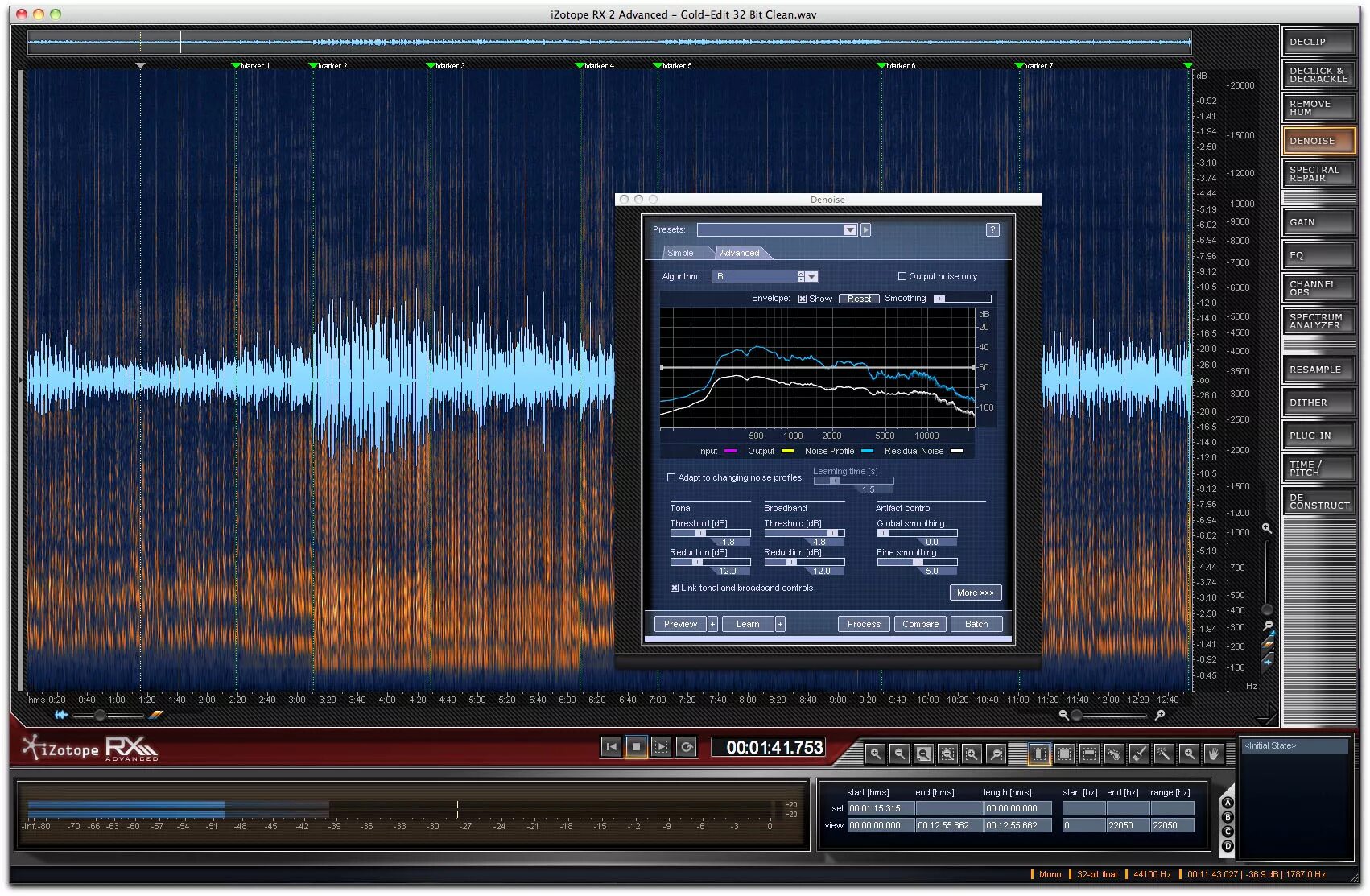Viewport: 1370px width, 896px height.
Task: Open the Deconstruct module
Action: pyautogui.click(x=1318, y=502)
